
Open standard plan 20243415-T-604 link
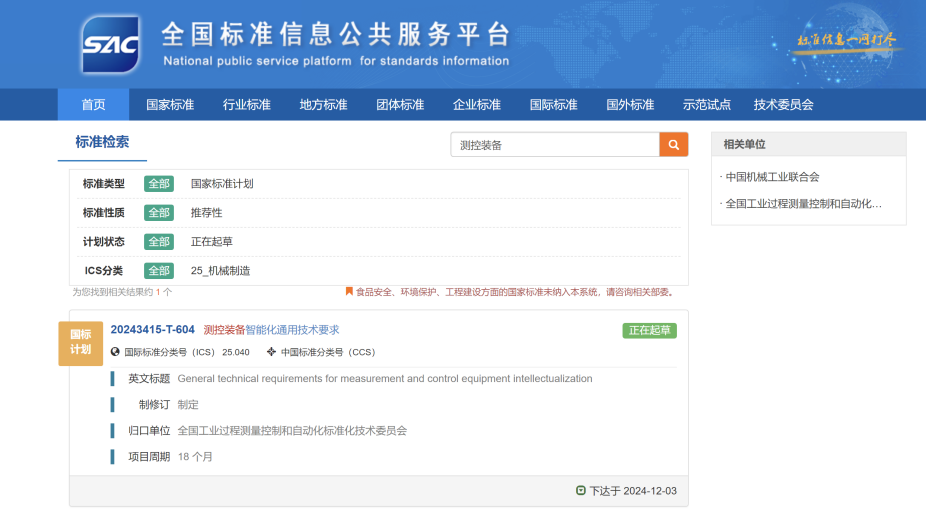pyautogui.click(x=152, y=330)
